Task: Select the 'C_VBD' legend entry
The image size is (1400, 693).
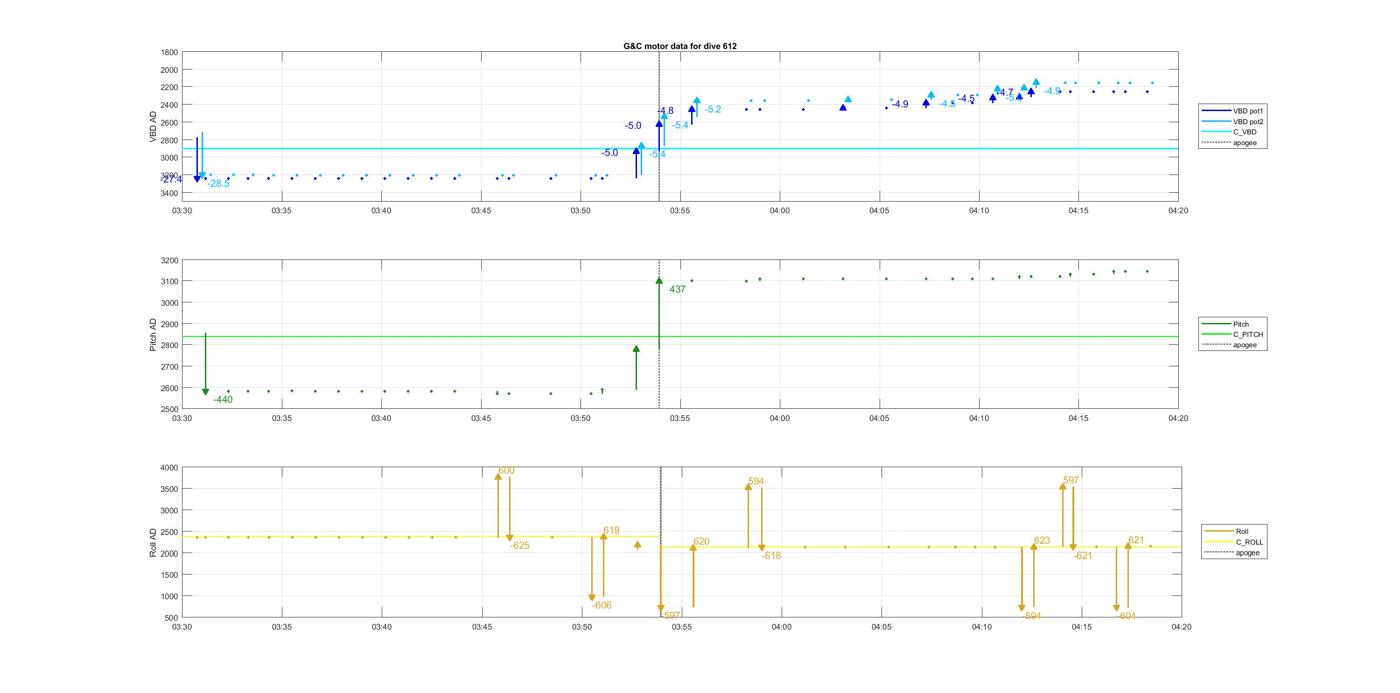Action: [x=1244, y=132]
